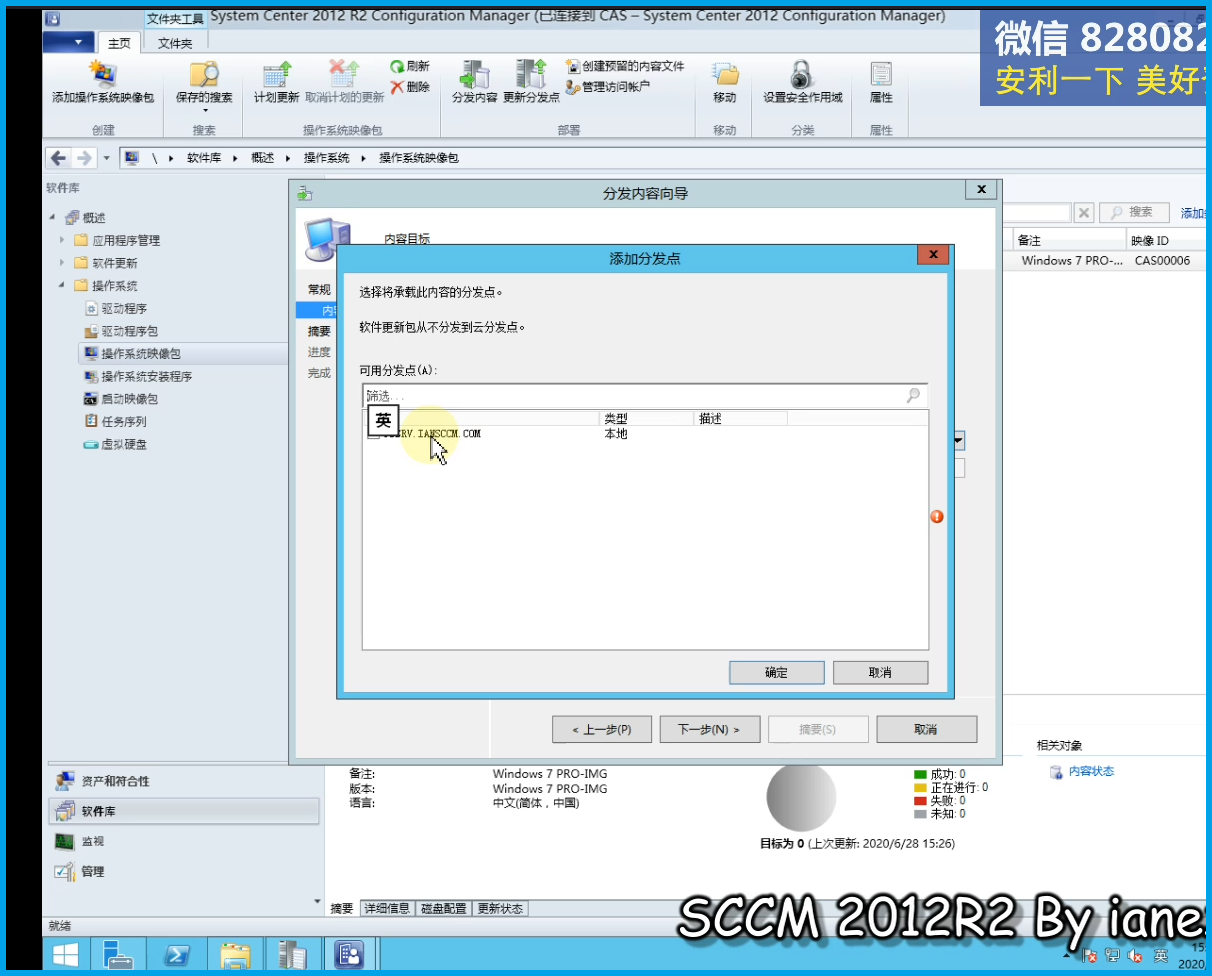The height and width of the screenshot is (976, 1212).
Task: Click Manage Access Accounts (管理访问帐户)
Action: point(608,87)
